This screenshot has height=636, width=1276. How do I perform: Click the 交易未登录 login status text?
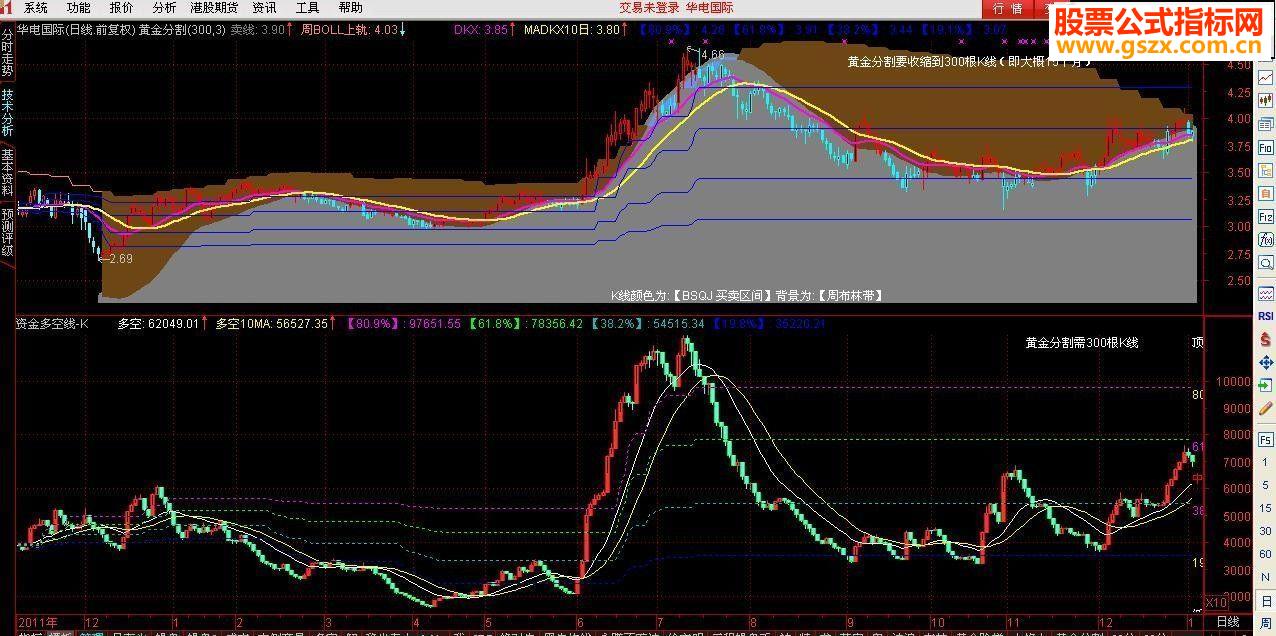pos(649,8)
